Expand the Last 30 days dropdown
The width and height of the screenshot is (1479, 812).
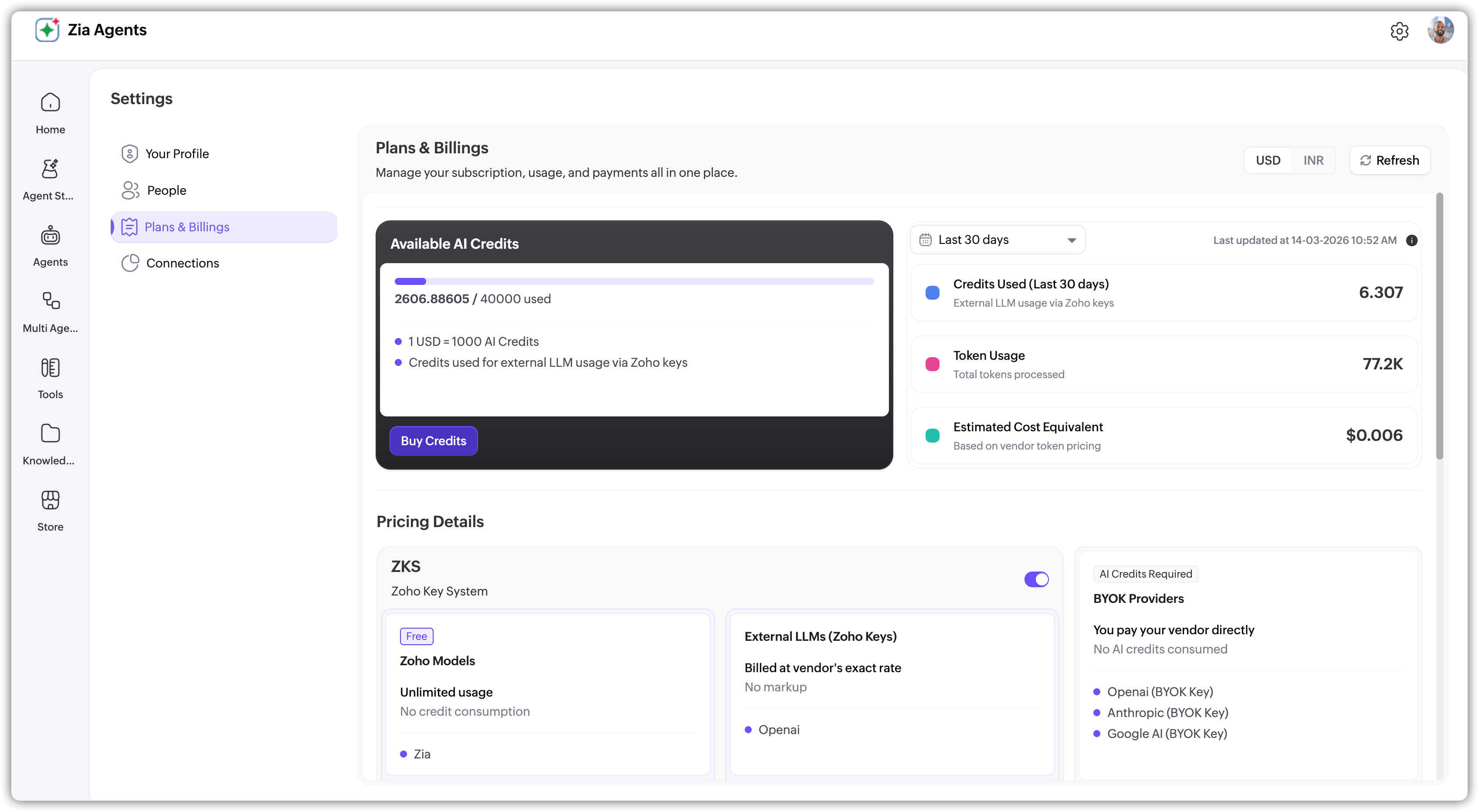pyautogui.click(x=997, y=240)
